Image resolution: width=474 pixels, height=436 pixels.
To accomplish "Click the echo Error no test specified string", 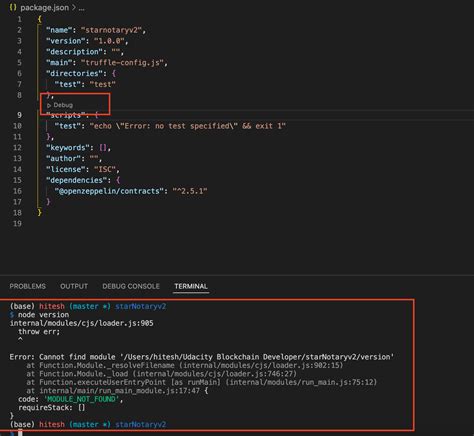I will coord(188,126).
